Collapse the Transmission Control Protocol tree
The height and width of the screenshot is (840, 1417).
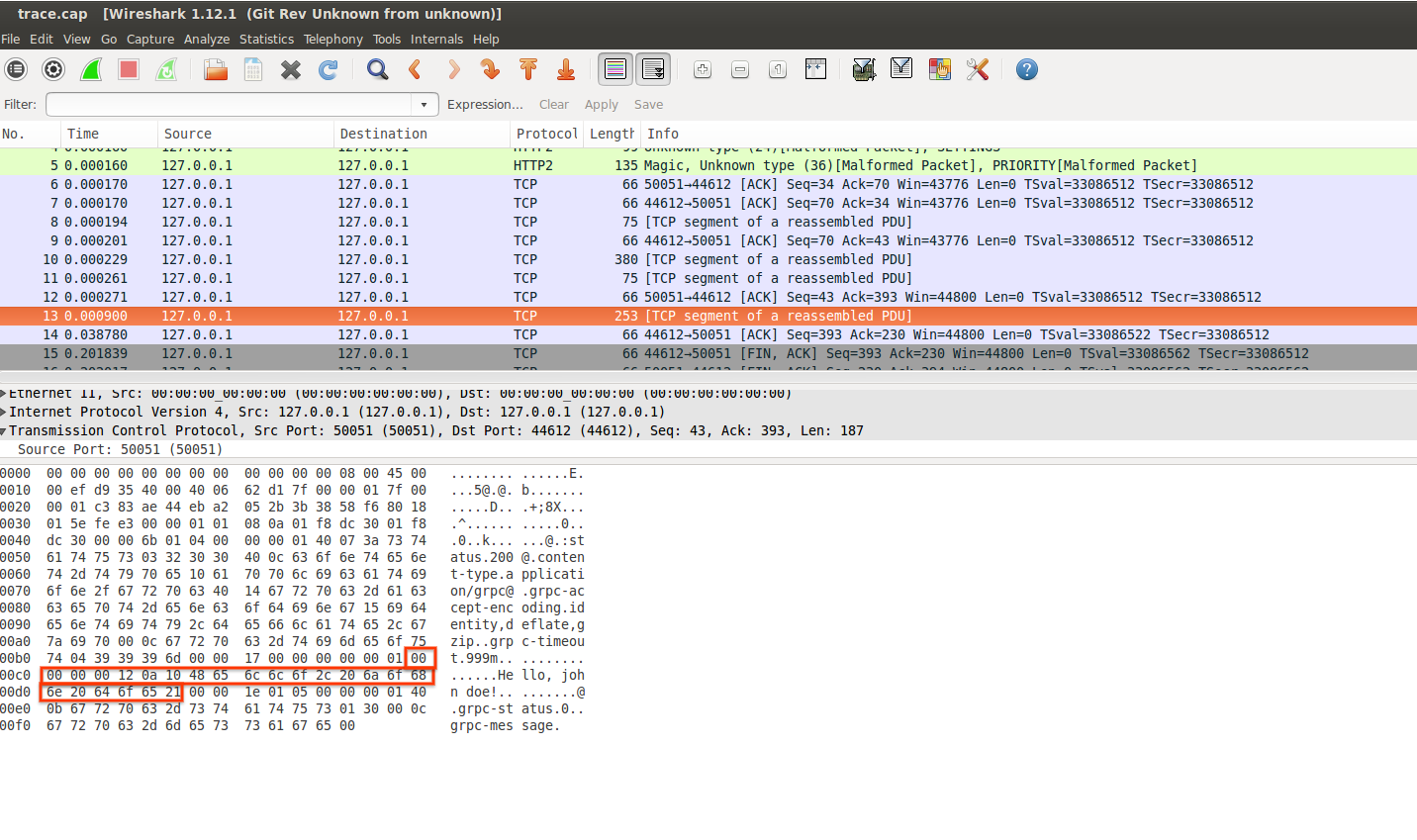(4, 431)
